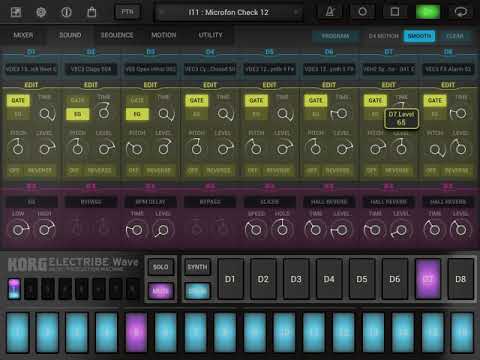Select the SYNTH part button
This screenshot has width=480, height=360.
click(197, 267)
